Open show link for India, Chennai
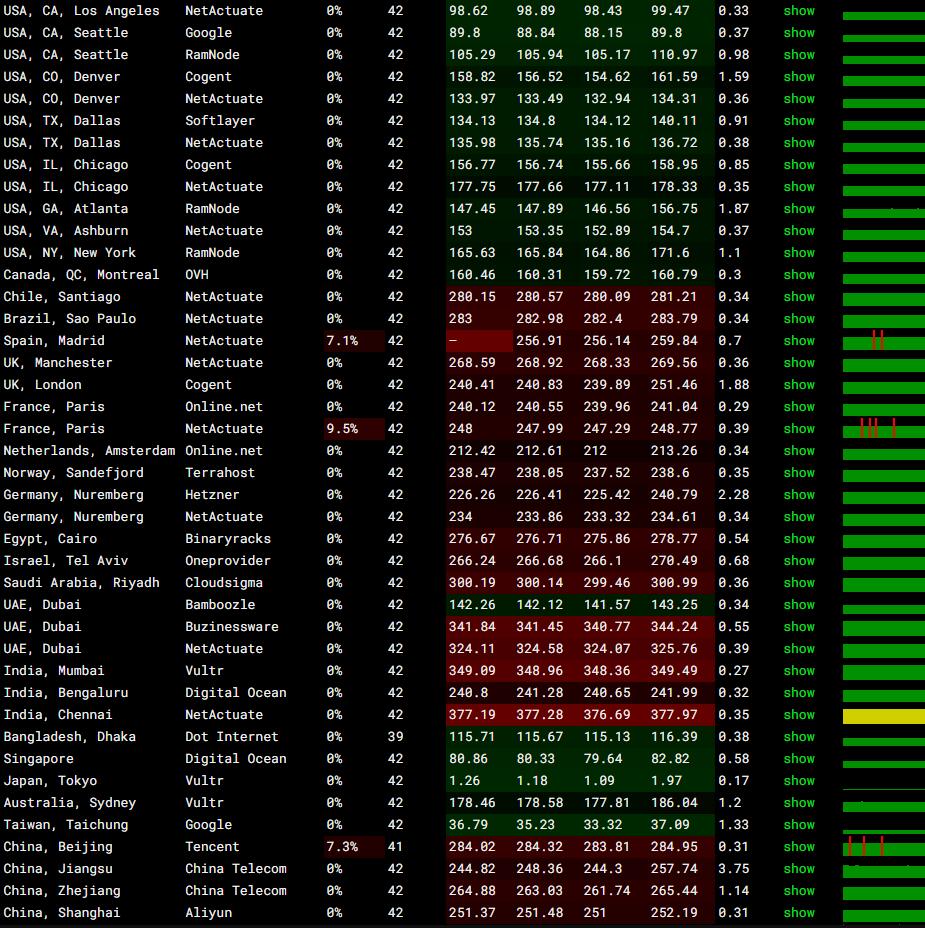The image size is (925, 928). [799, 714]
